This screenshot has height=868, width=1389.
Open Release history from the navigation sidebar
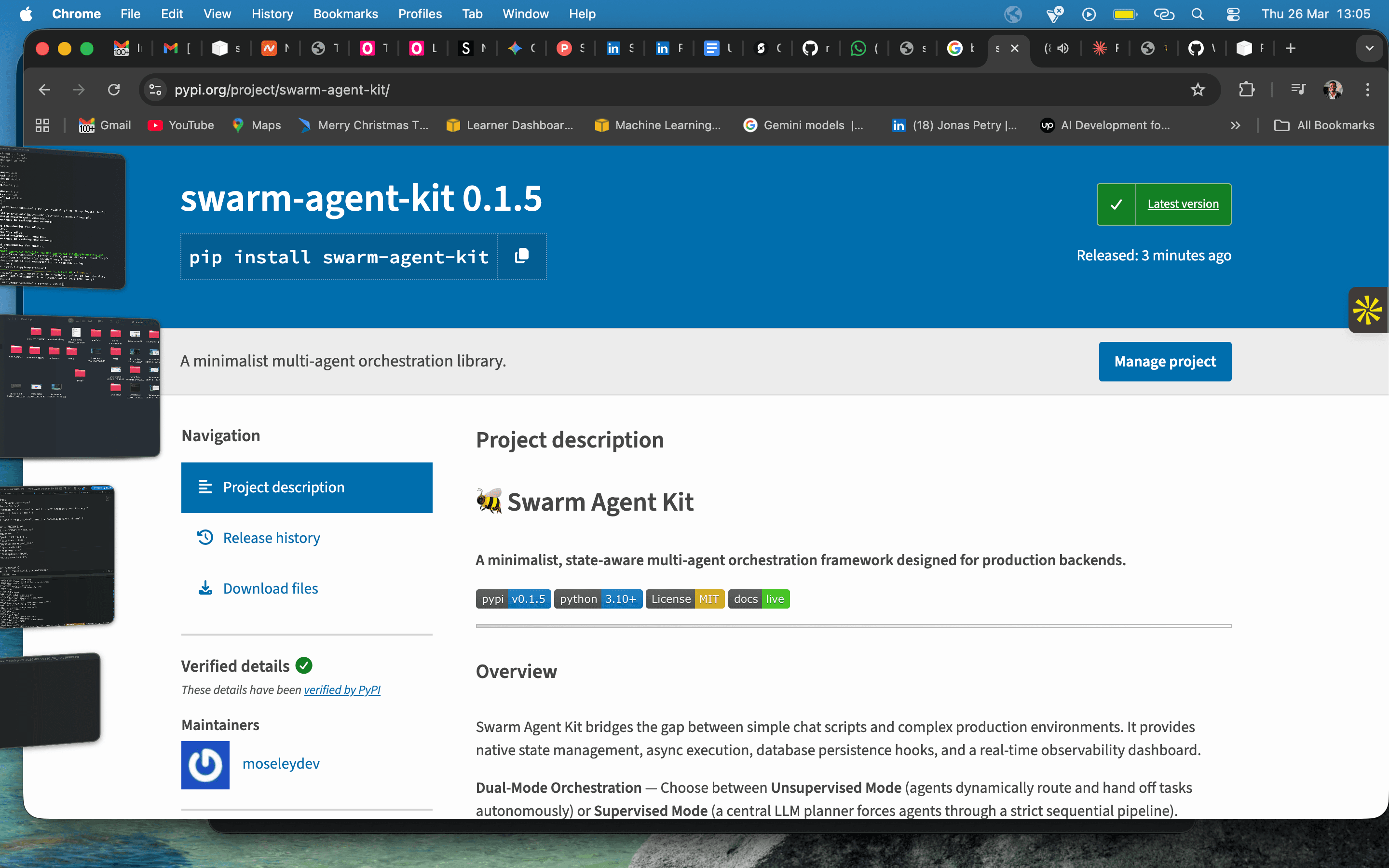tap(272, 537)
